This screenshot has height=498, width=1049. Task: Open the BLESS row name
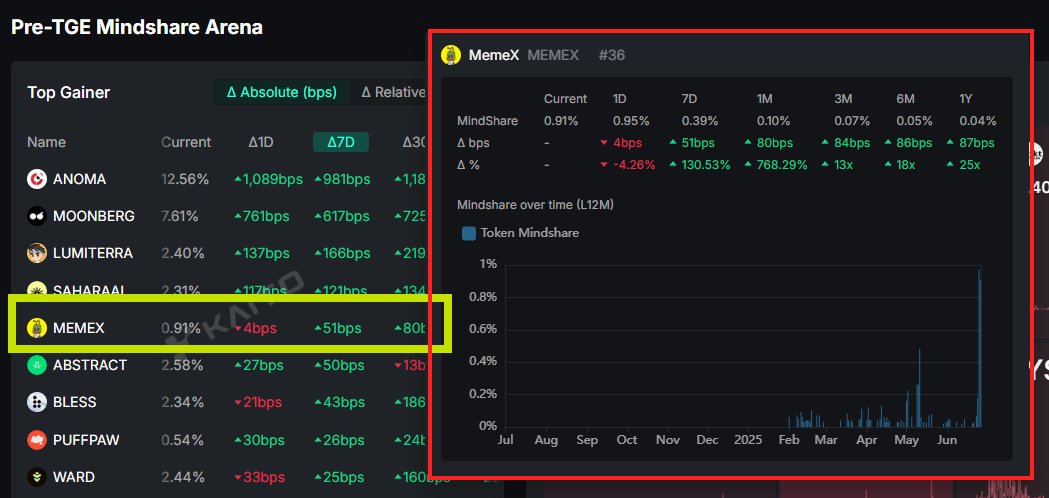(74, 402)
